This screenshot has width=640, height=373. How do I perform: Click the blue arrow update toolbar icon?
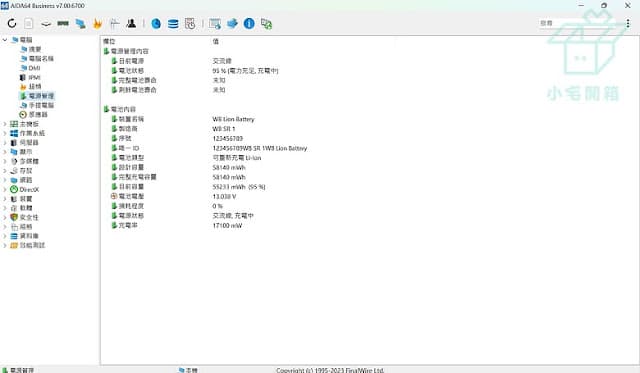[x=232, y=24]
